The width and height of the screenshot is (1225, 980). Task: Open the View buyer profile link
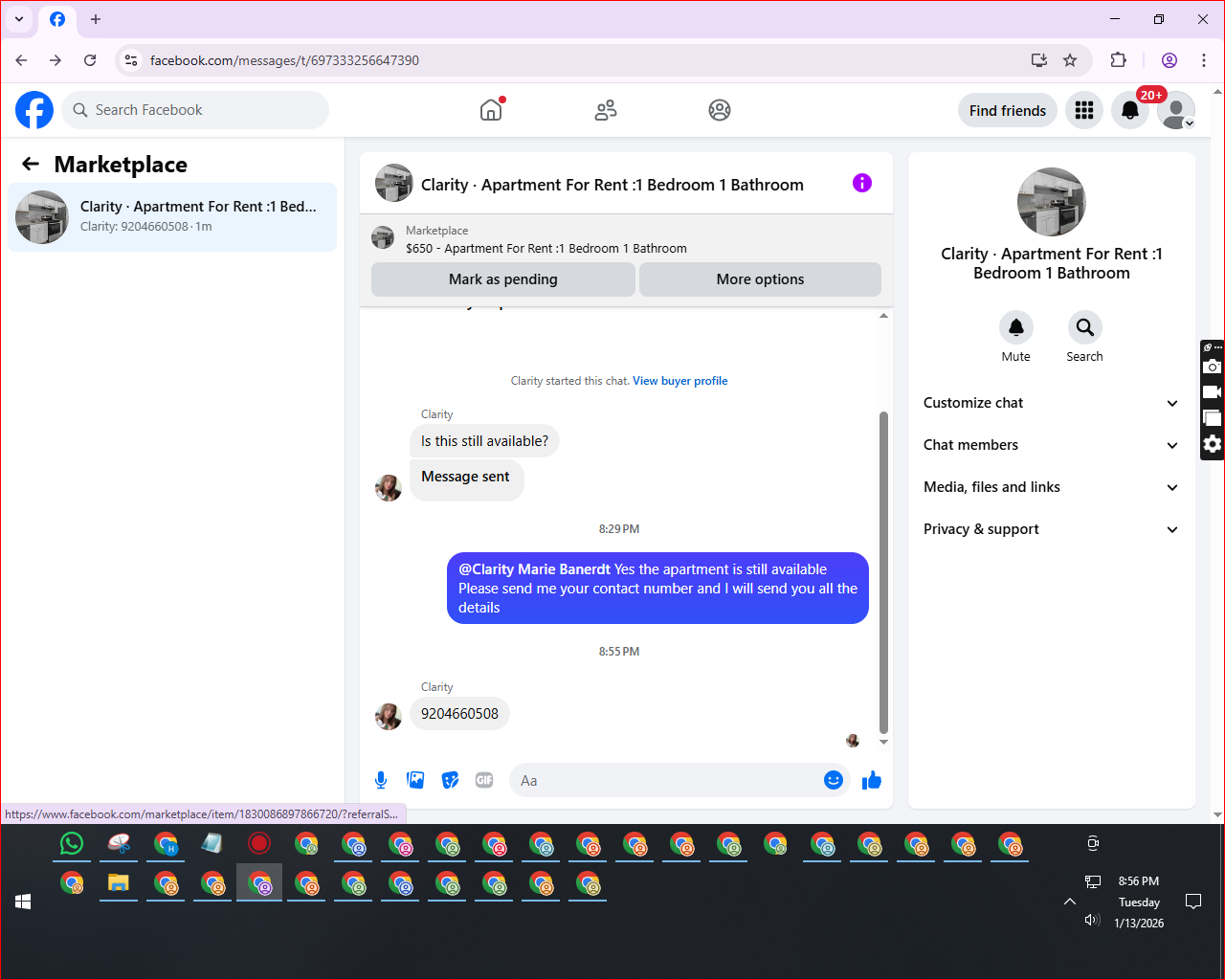coord(680,381)
